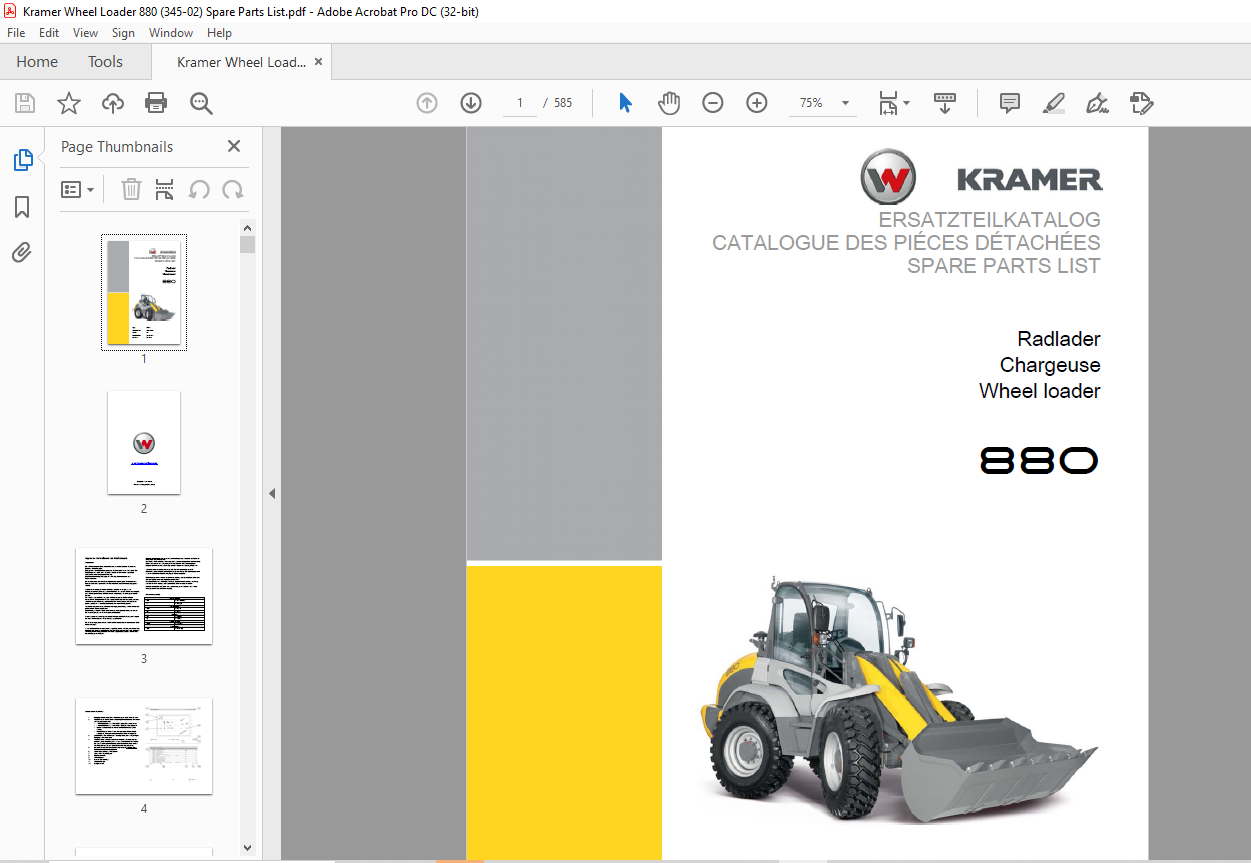Open the Fill & Sign request tool

[x=1142, y=103]
